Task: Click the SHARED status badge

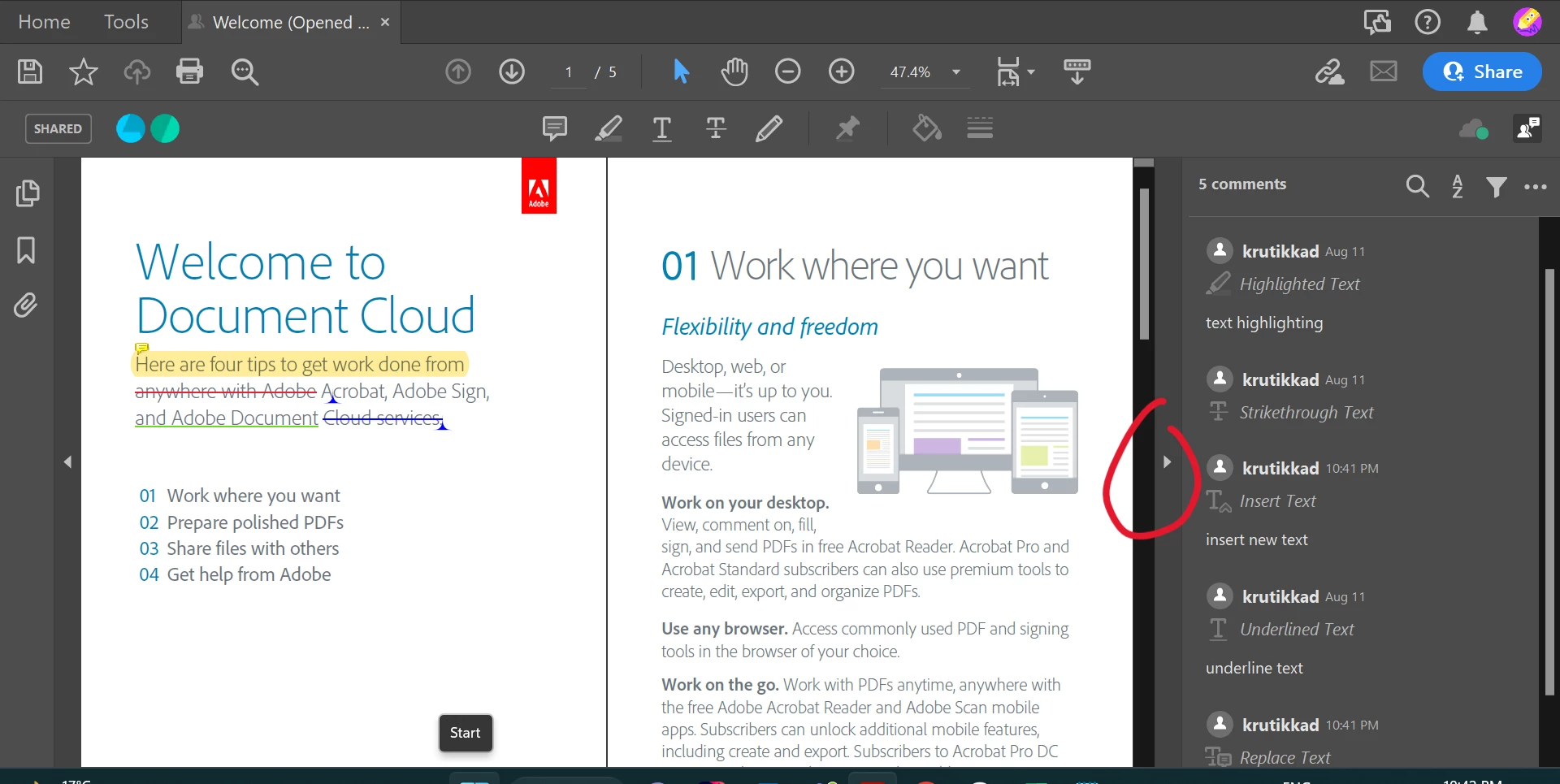Action: [x=58, y=128]
